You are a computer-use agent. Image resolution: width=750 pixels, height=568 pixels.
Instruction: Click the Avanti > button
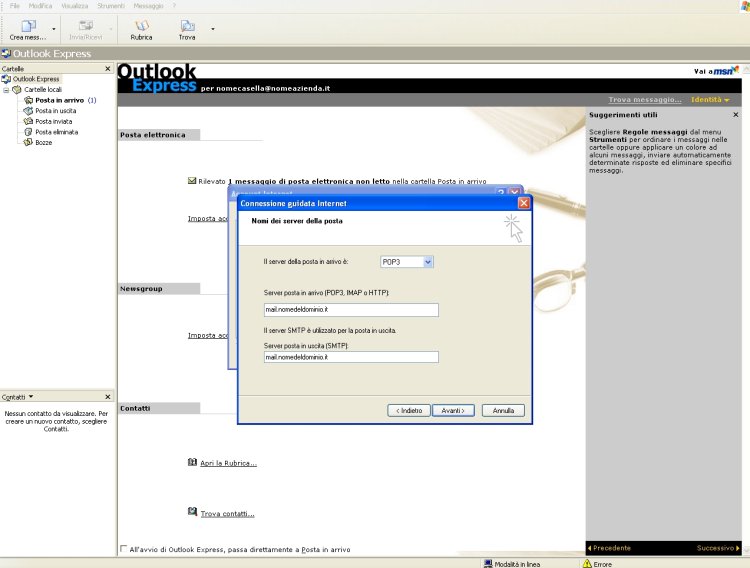(x=453, y=411)
